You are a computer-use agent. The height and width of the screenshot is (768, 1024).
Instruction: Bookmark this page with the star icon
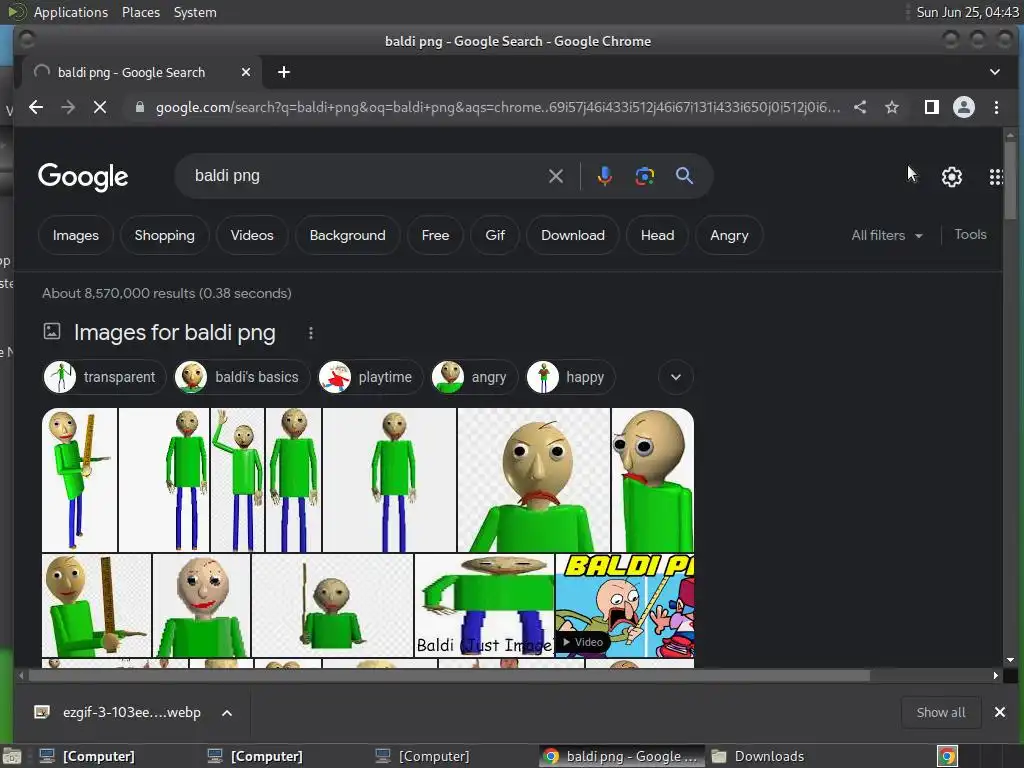(x=892, y=107)
